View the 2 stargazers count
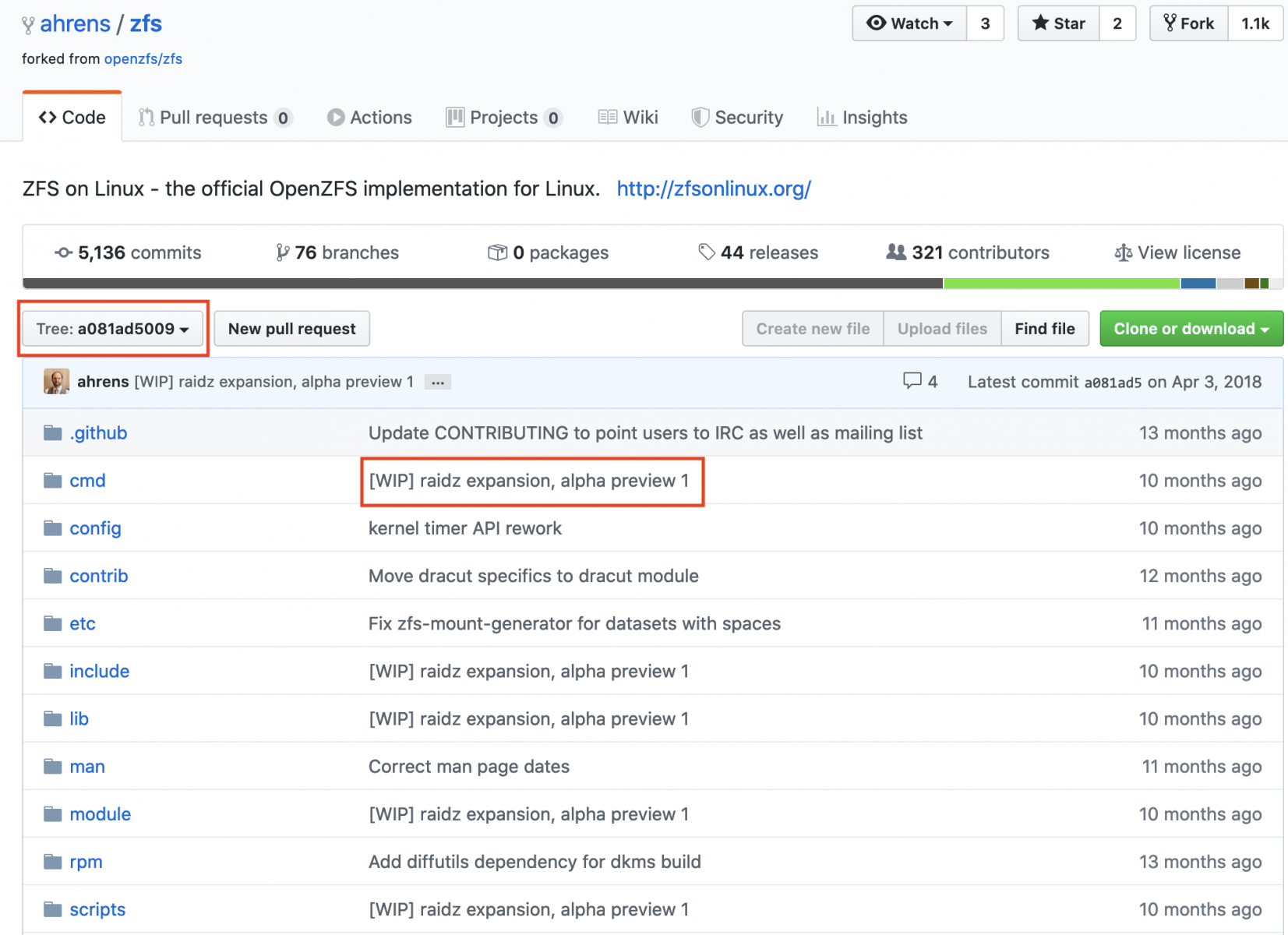The width and height of the screenshot is (1288, 935). (x=1117, y=23)
